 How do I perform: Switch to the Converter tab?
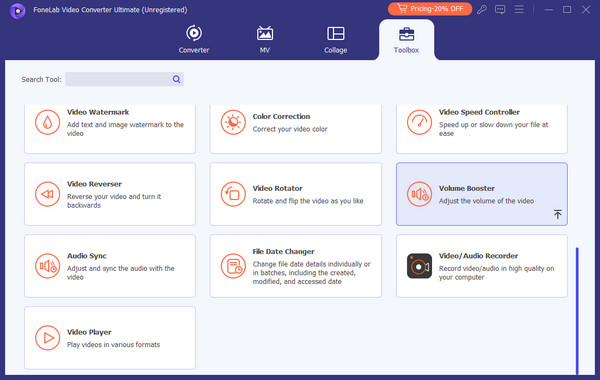click(194, 39)
